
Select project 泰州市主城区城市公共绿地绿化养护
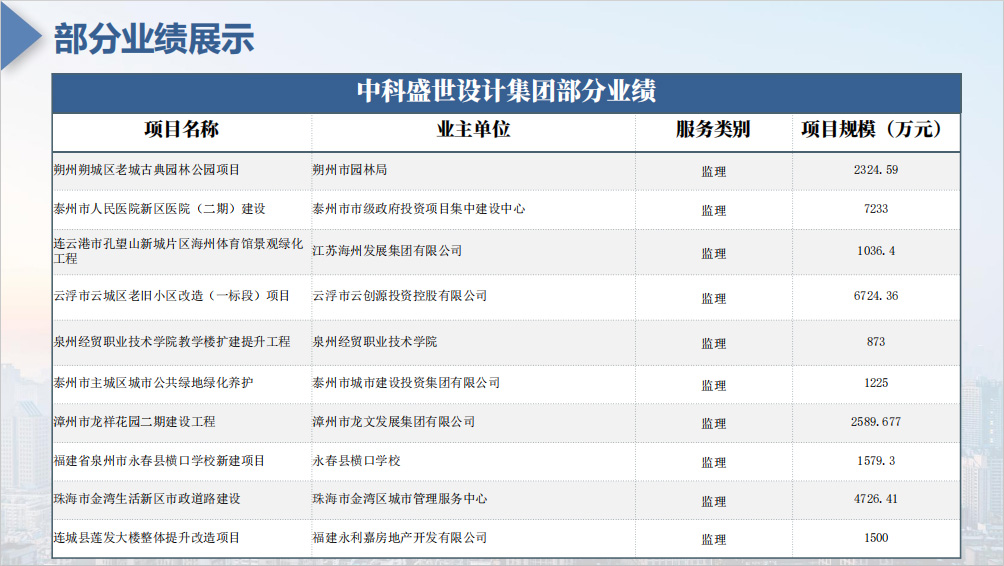click(x=153, y=383)
